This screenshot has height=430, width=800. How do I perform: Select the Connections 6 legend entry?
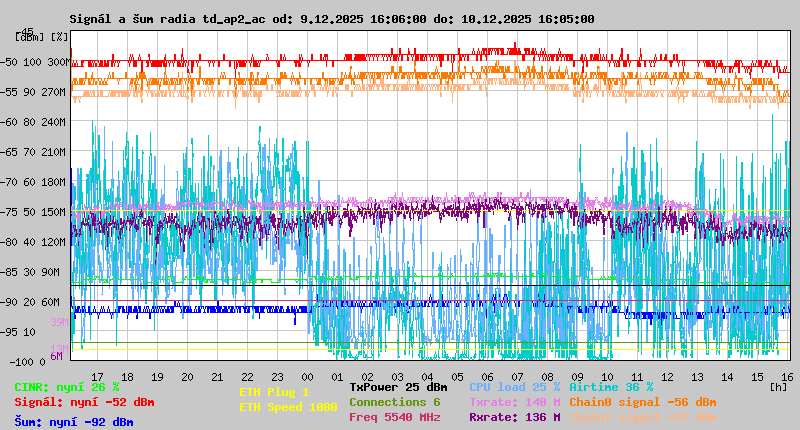pos(394,401)
